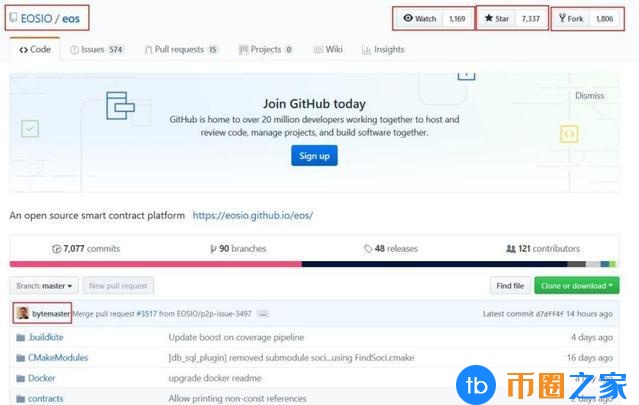
Task: Open latest commit hash d7dff4f
Action: click(x=549, y=314)
